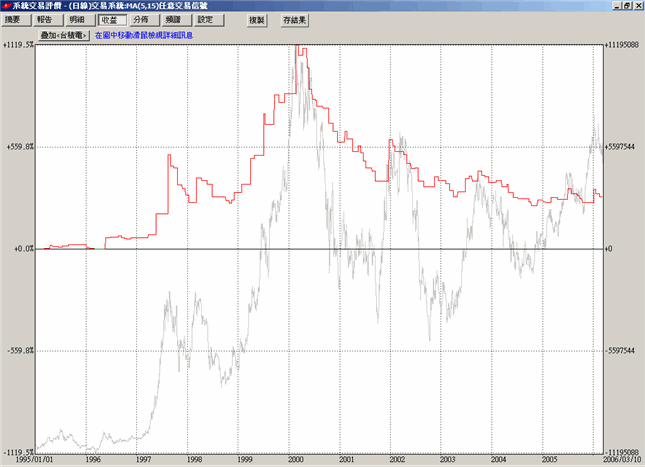Restore down the window size
645x467 pixels.
(x=622, y=6)
